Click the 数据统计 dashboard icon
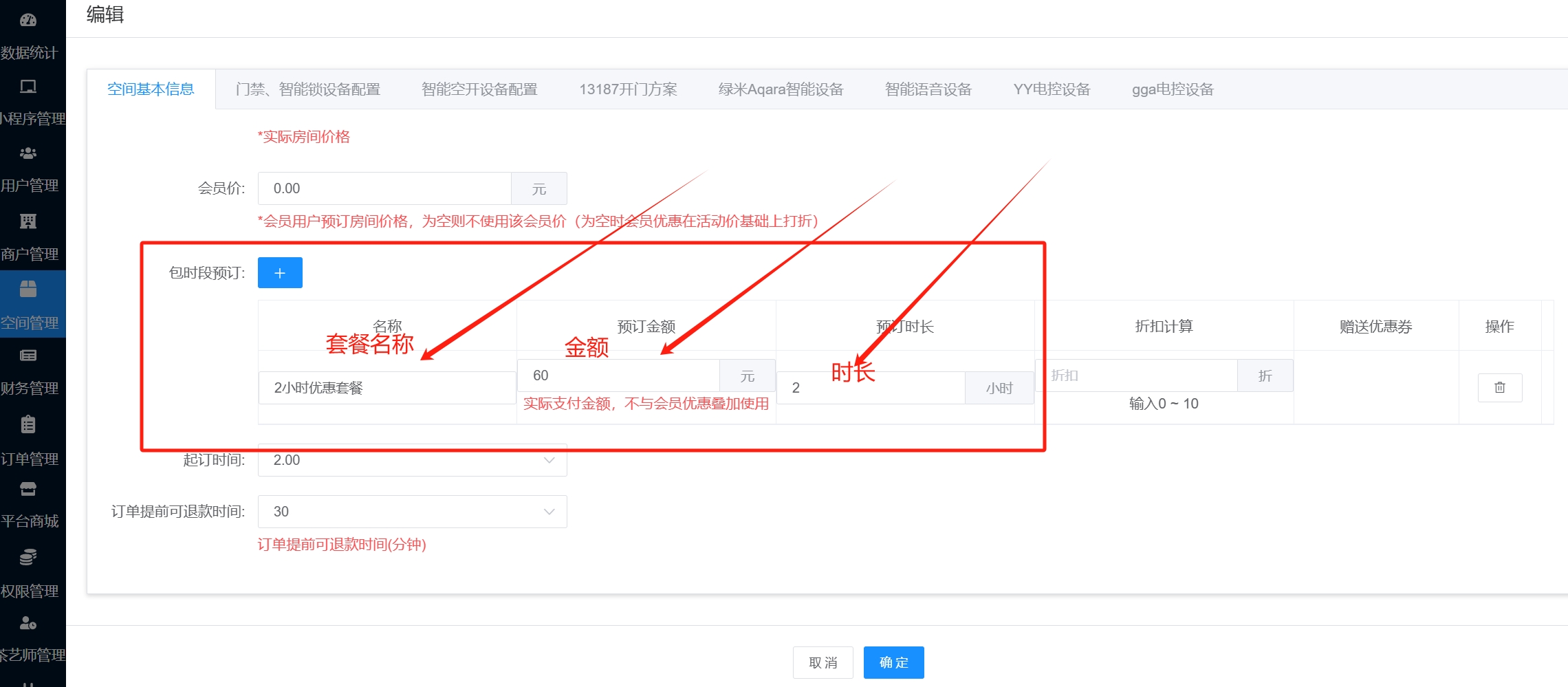This screenshot has width=1568, height=687. 28,20
